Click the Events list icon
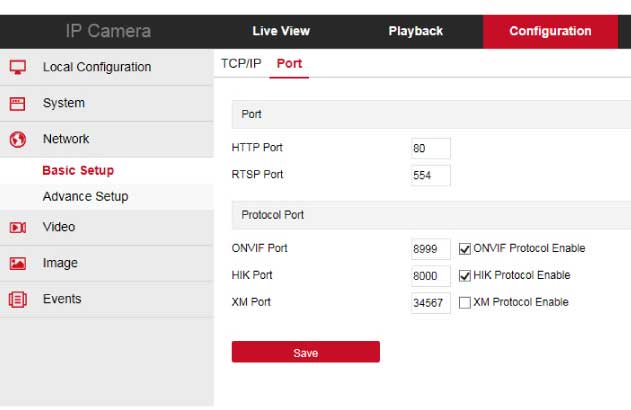 click(17, 299)
